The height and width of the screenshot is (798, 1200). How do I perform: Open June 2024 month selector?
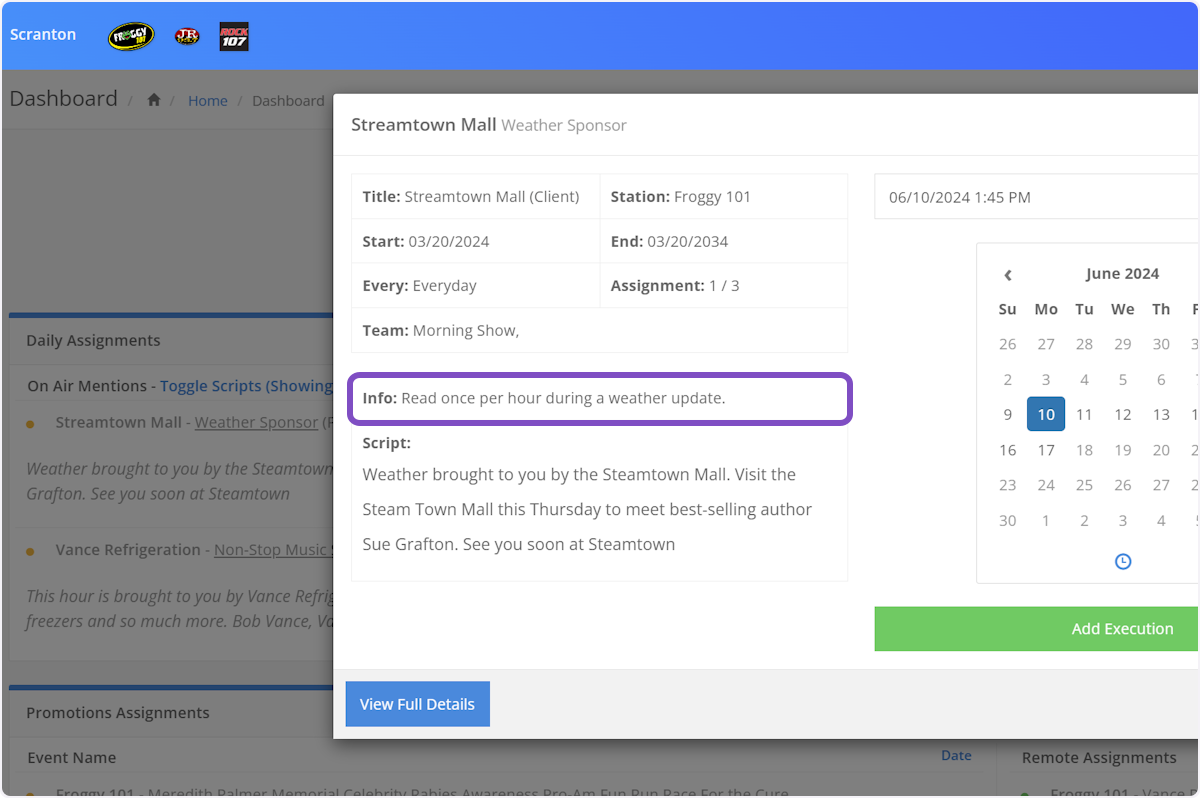pyautogui.click(x=1122, y=274)
